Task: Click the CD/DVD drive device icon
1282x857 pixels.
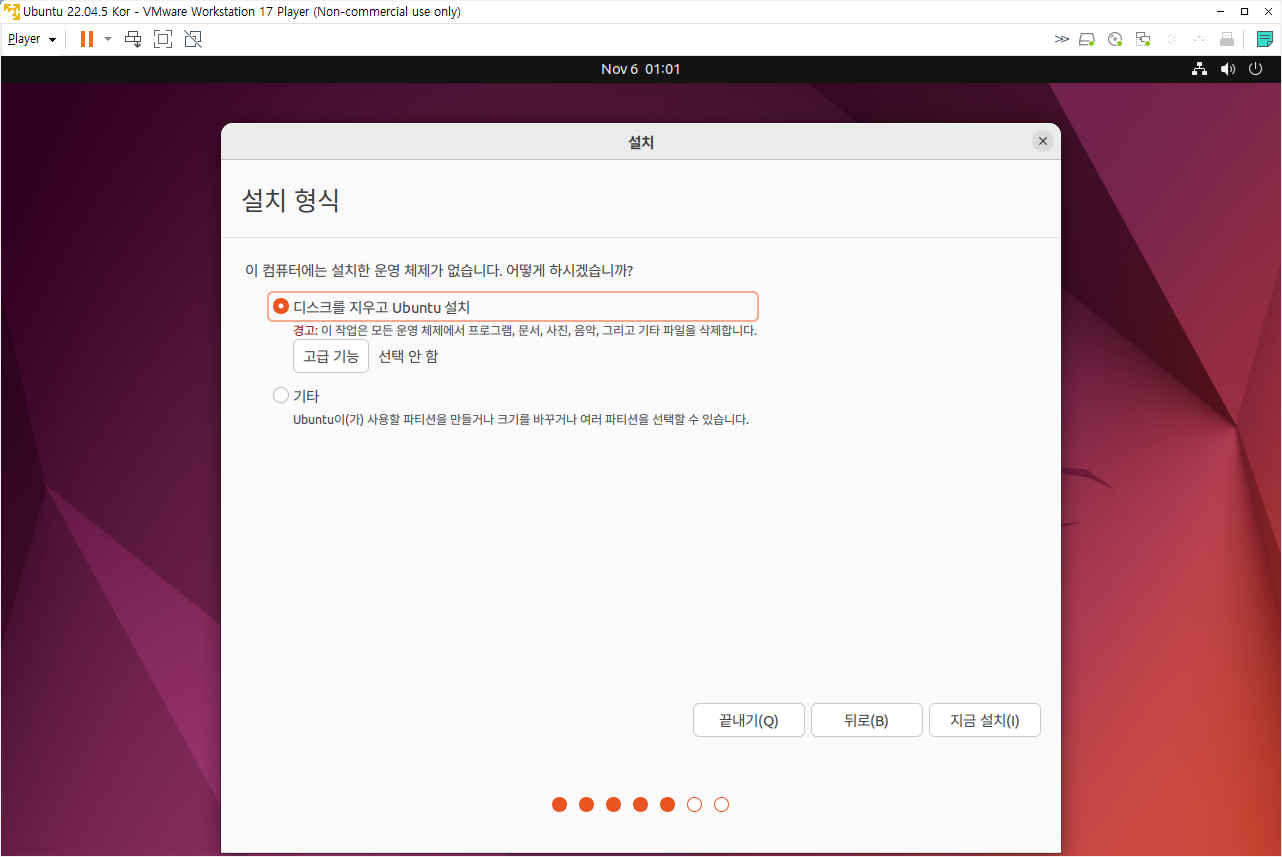Action: coord(1116,39)
